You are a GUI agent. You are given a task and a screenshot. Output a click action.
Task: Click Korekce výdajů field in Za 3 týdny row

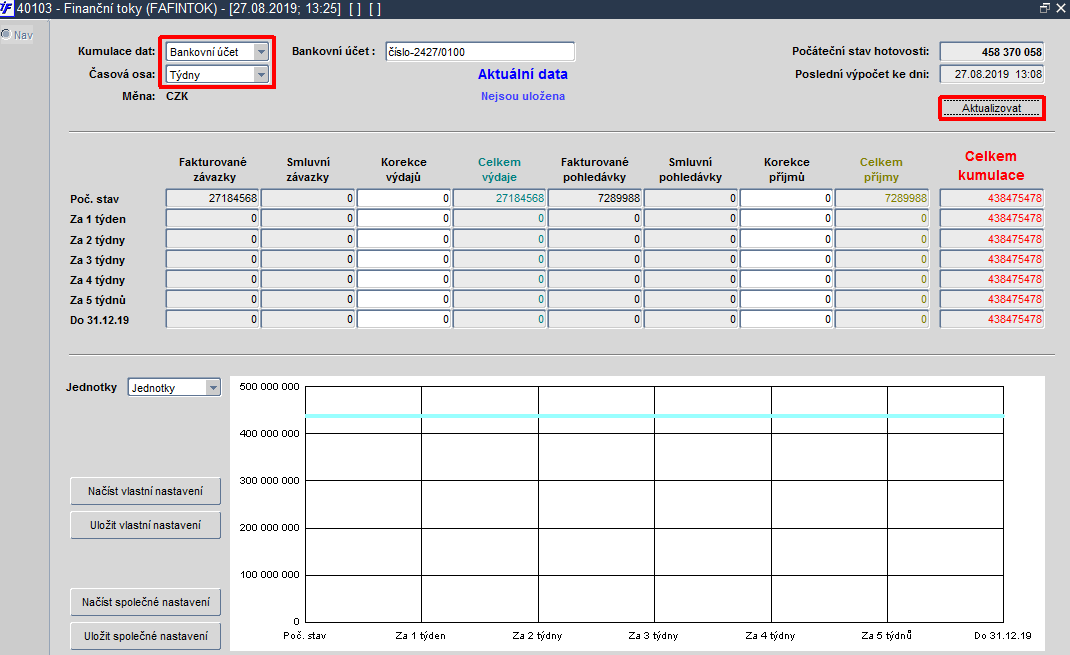403,259
